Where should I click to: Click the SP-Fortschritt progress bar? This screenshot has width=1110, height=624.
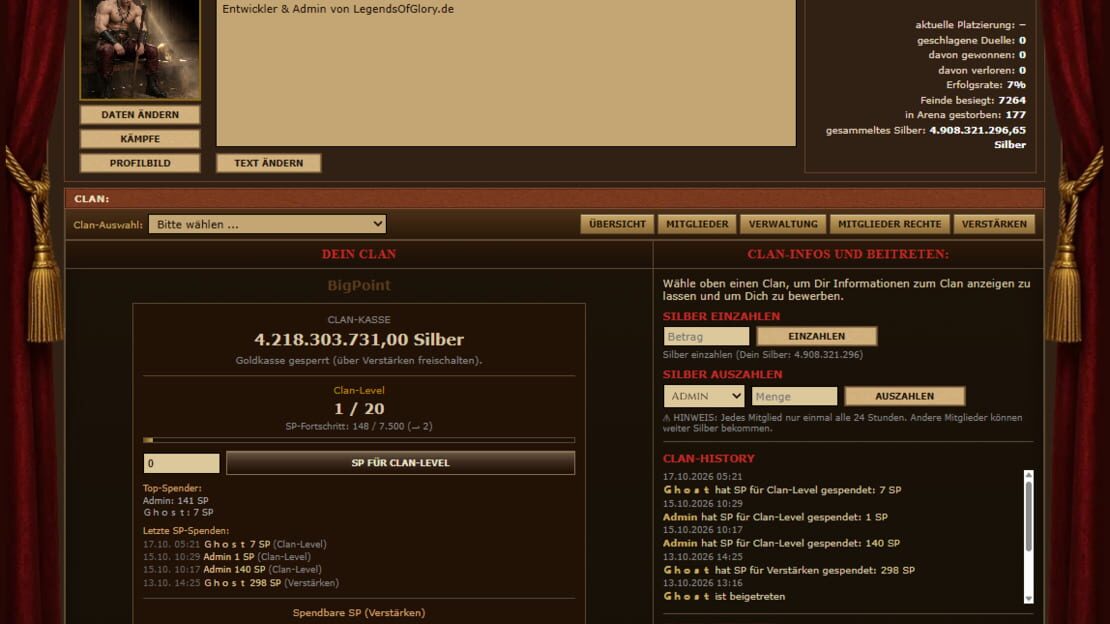click(359, 440)
